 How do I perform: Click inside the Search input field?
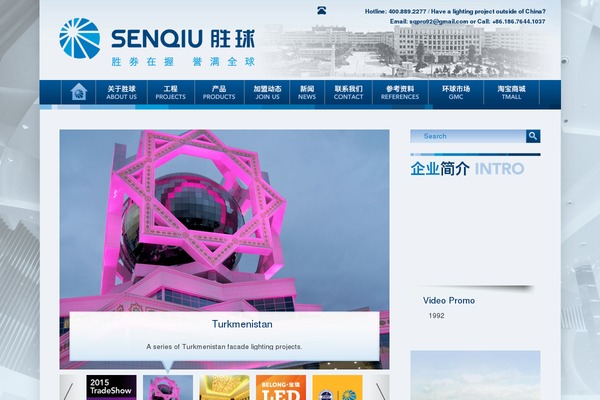(x=468, y=136)
